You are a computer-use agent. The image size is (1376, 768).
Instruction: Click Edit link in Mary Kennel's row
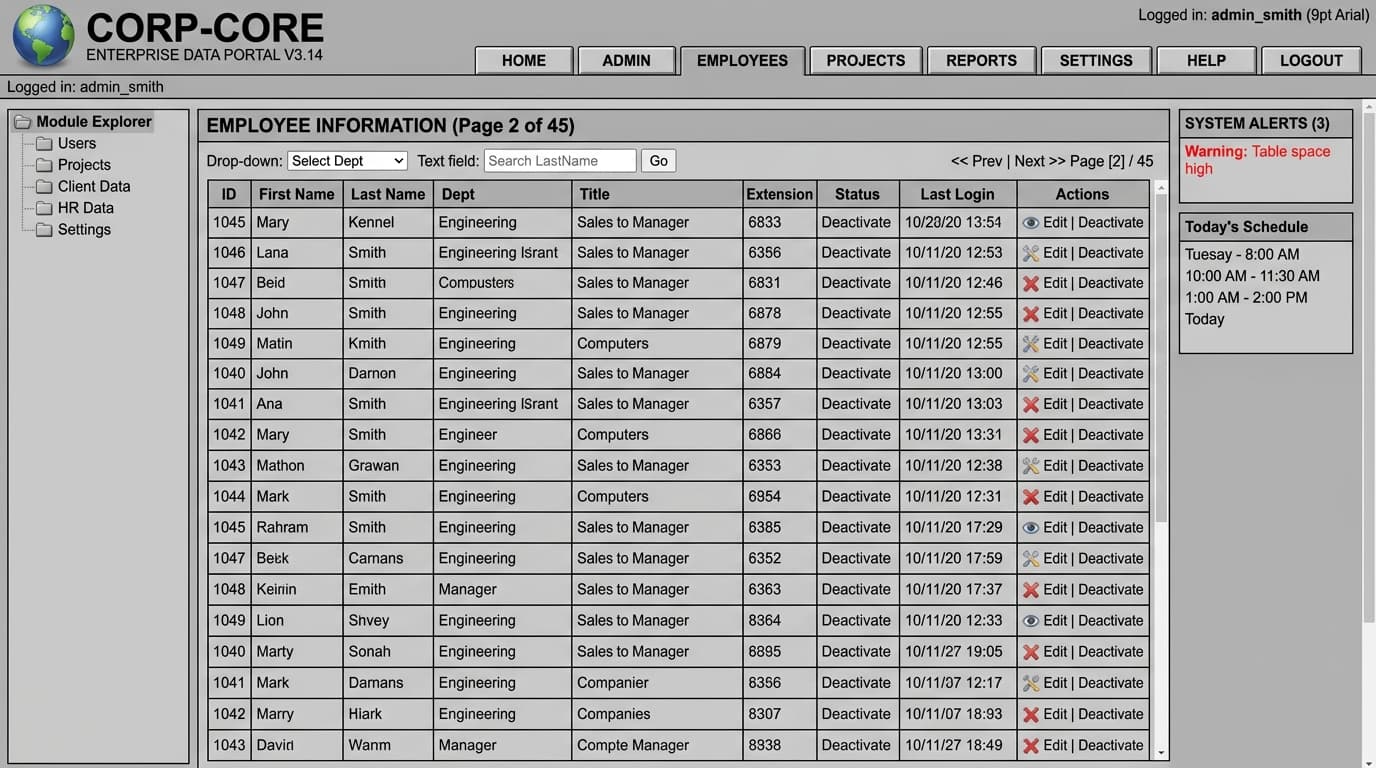(x=1055, y=223)
